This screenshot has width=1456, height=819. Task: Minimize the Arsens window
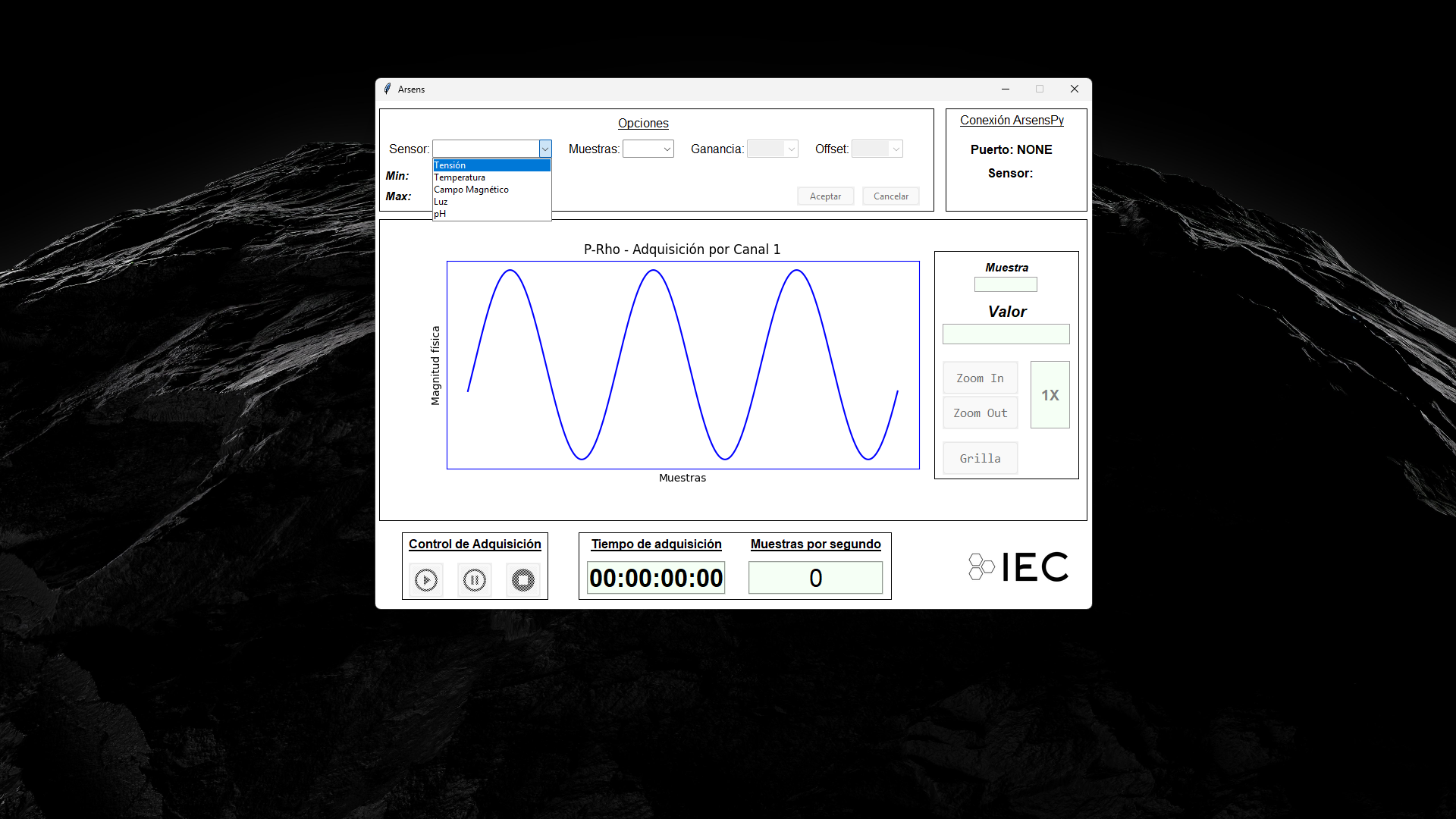pyautogui.click(x=1006, y=89)
